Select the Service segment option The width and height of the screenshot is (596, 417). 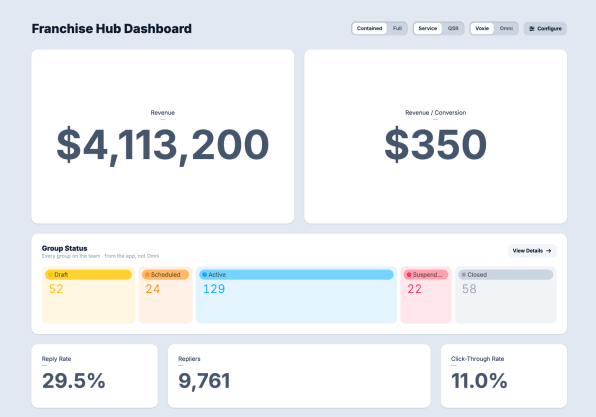coord(428,29)
